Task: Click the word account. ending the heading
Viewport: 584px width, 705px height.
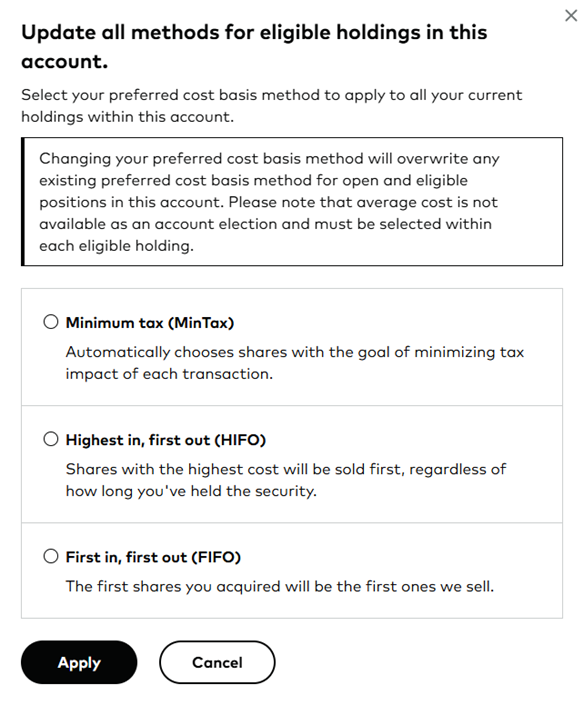Action: [x=65, y=62]
